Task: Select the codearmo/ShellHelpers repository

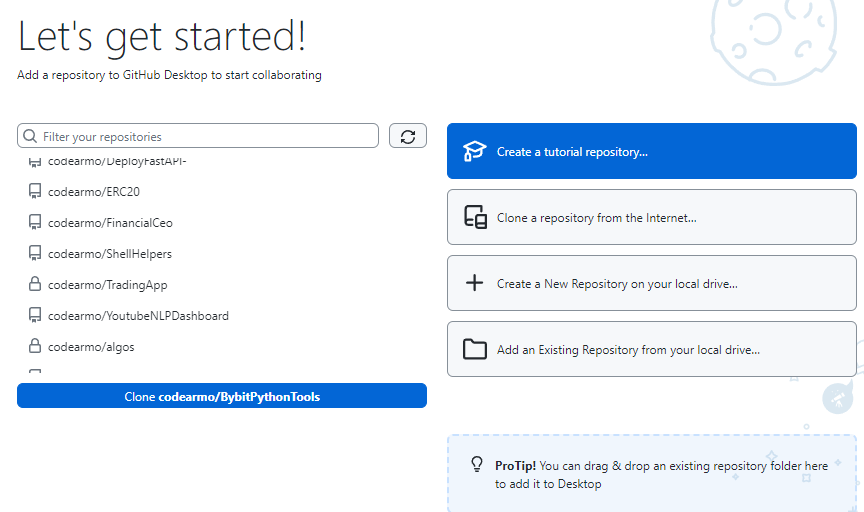Action: [x=222, y=254]
